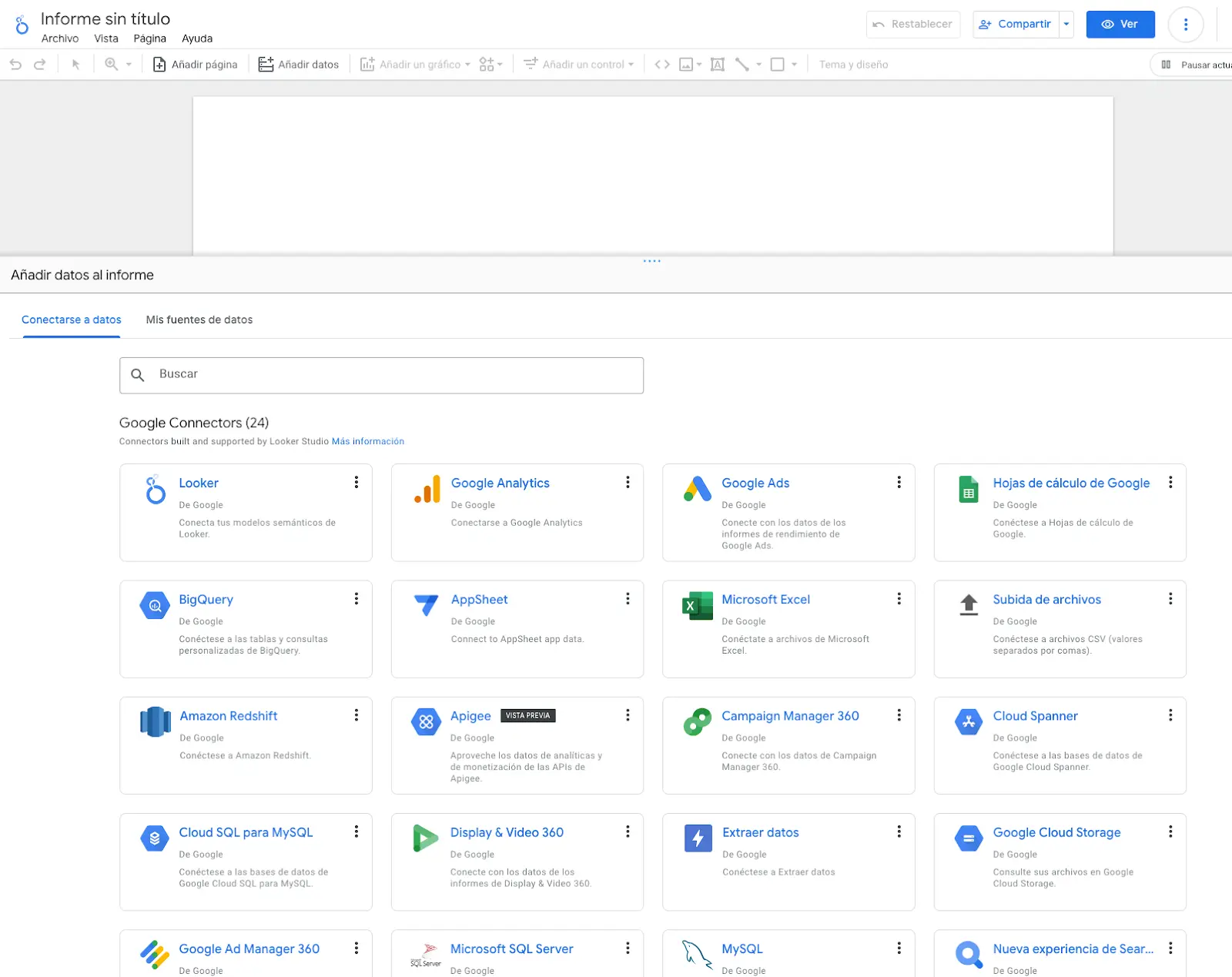Click the pause updates icon
Viewport: 1232px width, 977px height.
pyautogui.click(x=1166, y=65)
